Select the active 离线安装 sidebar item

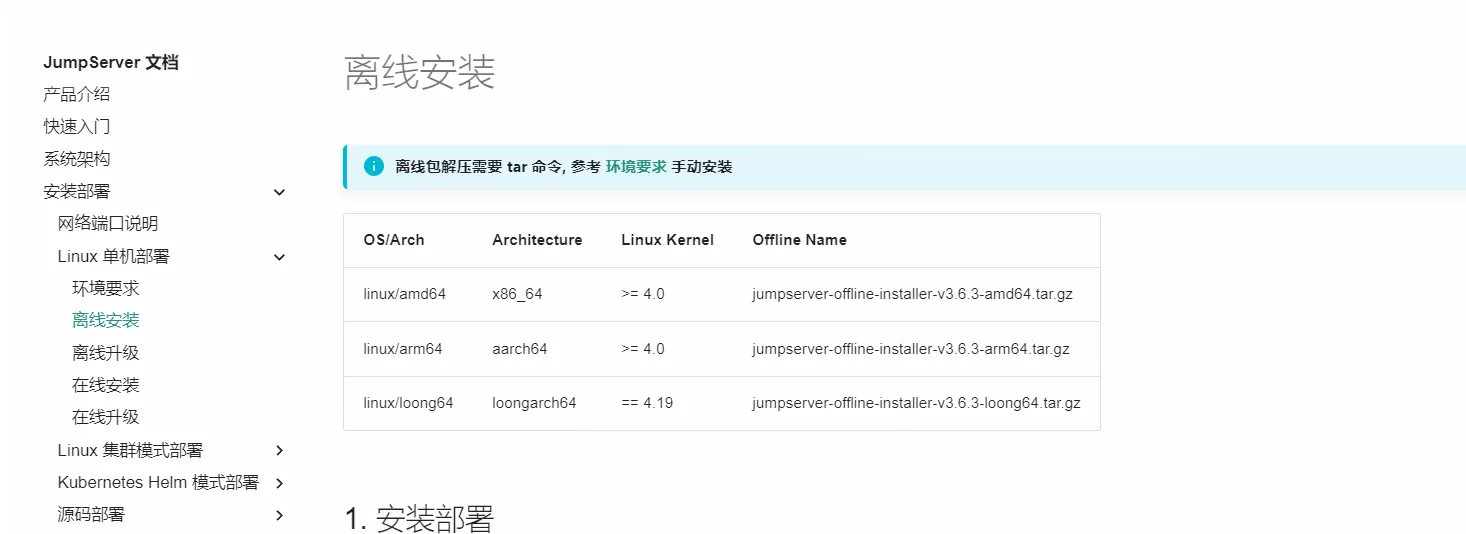106,320
